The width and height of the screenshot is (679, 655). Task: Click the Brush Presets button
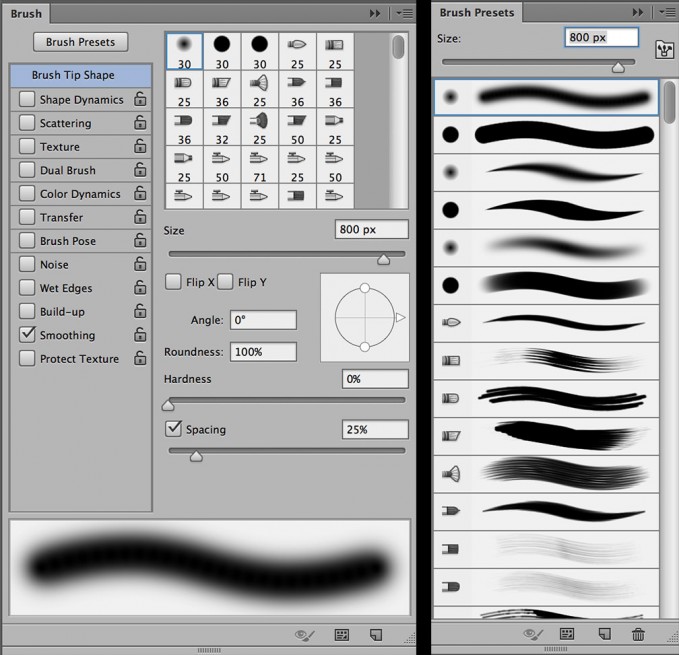(81, 42)
